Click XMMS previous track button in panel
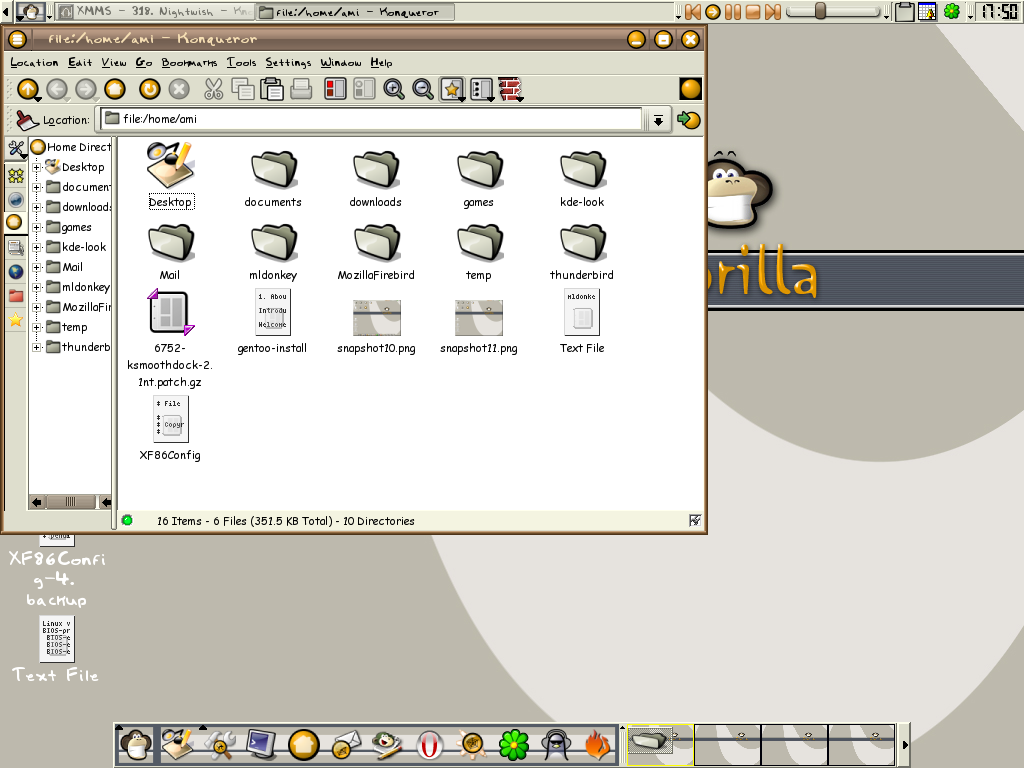The width and height of the screenshot is (1024, 768). click(692, 12)
